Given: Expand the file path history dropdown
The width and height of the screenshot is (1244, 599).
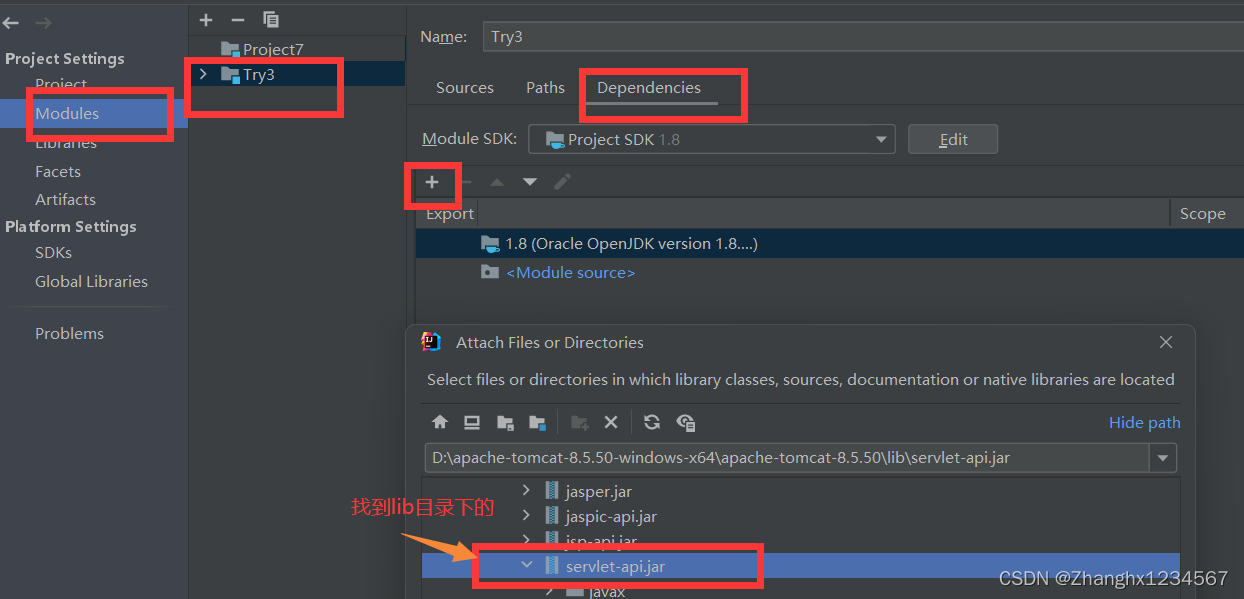Looking at the screenshot, I should click(1163, 457).
